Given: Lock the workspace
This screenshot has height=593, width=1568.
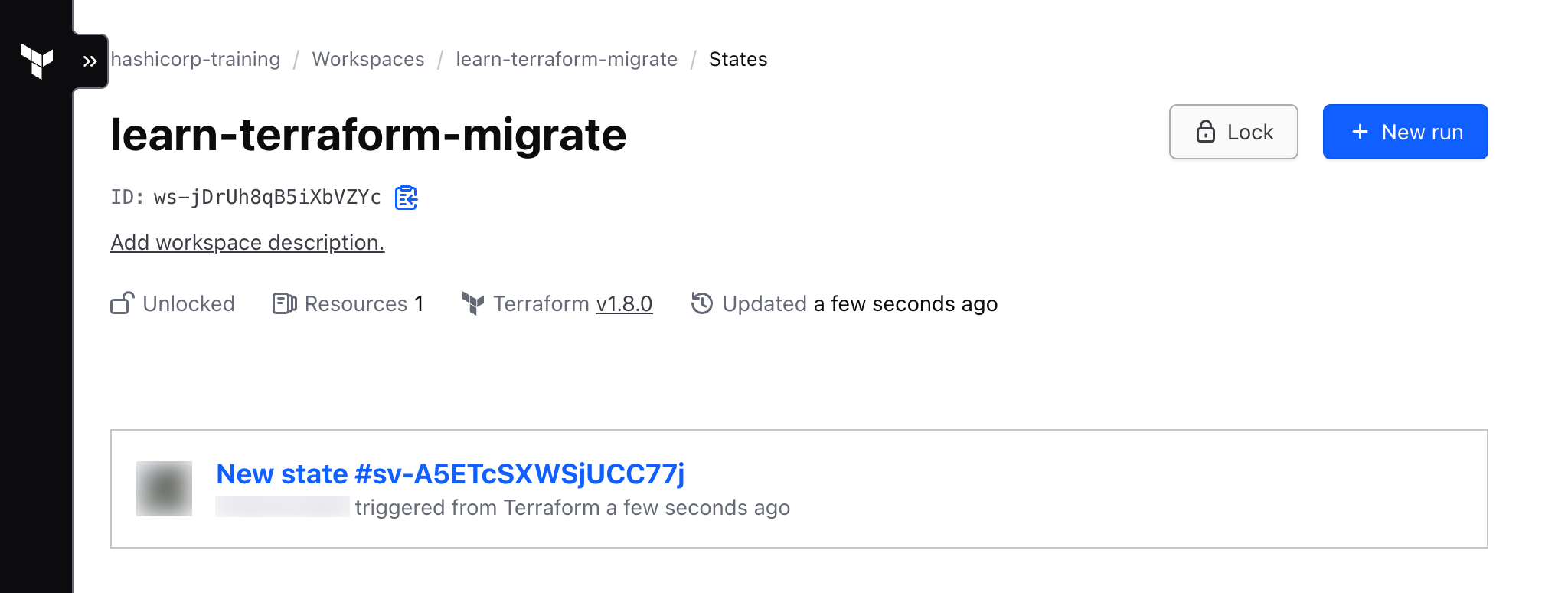Looking at the screenshot, I should [x=1233, y=132].
